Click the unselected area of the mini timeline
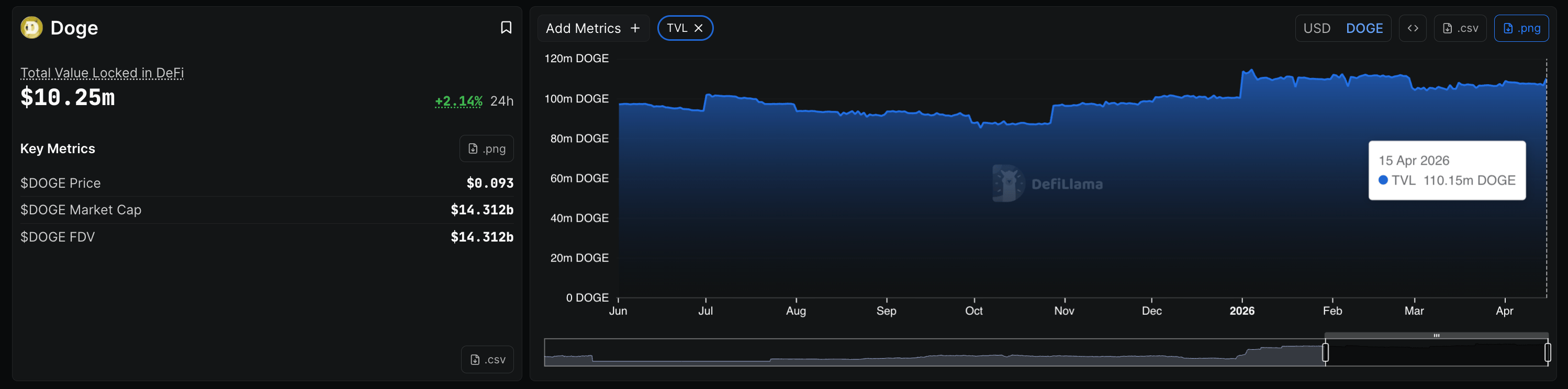Image resolution: width=1568 pixels, height=389 pixels. click(x=913, y=352)
